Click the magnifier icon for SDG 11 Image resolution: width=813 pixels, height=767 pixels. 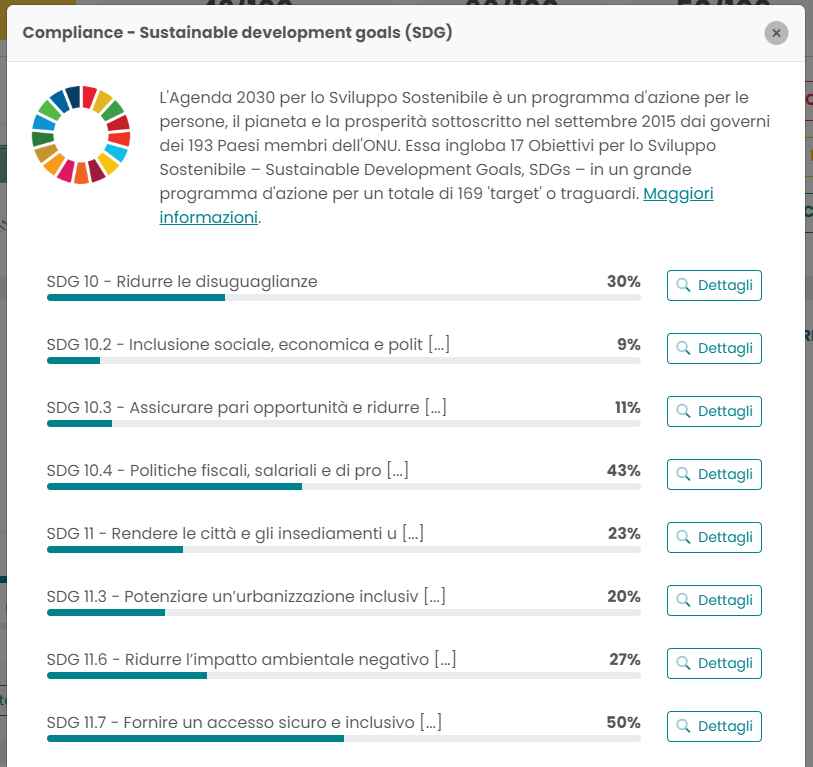[684, 537]
